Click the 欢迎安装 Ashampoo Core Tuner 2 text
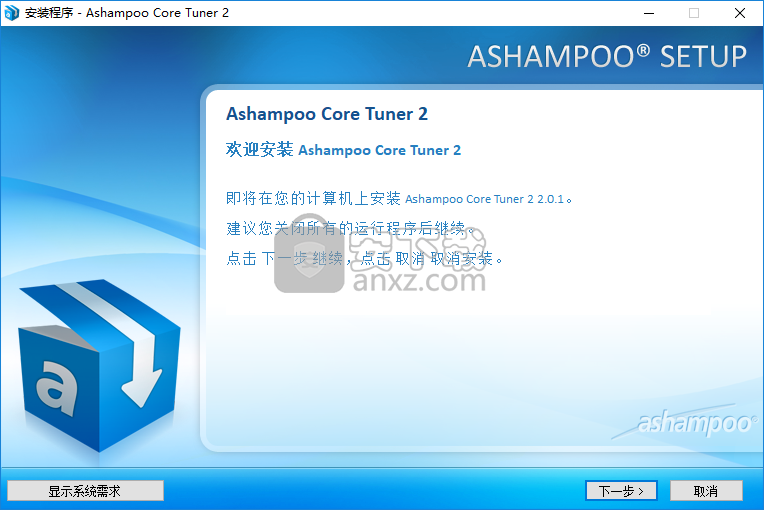 click(343, 150)
